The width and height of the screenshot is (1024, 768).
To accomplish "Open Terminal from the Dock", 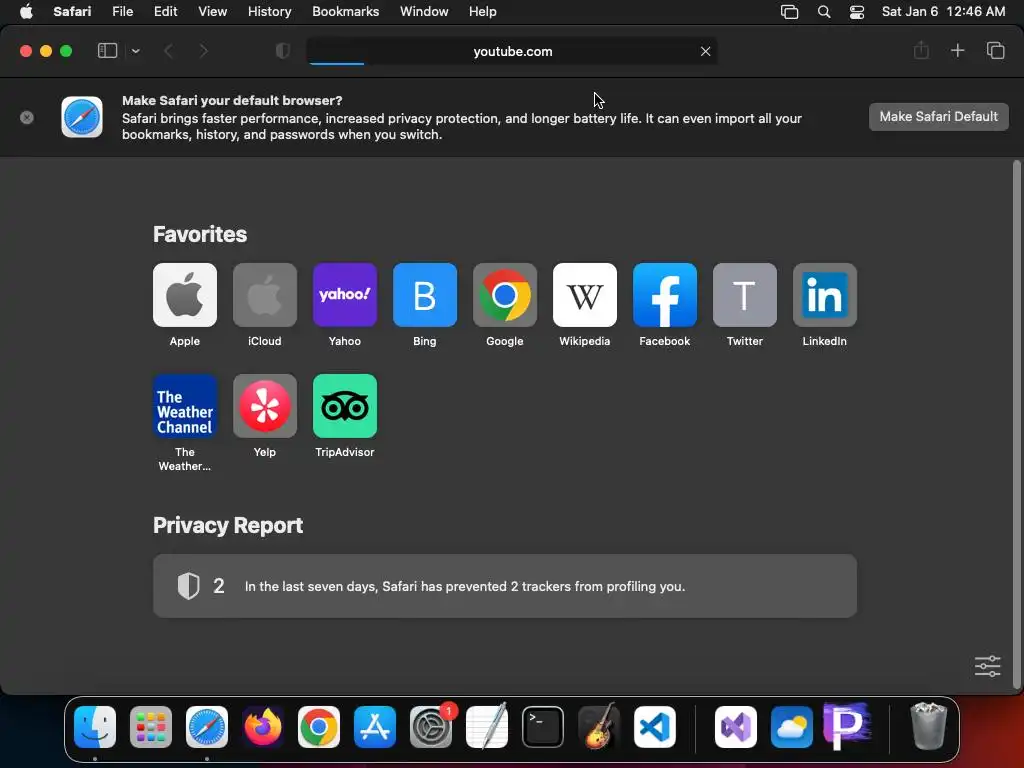I will click(x=543, y=727).
